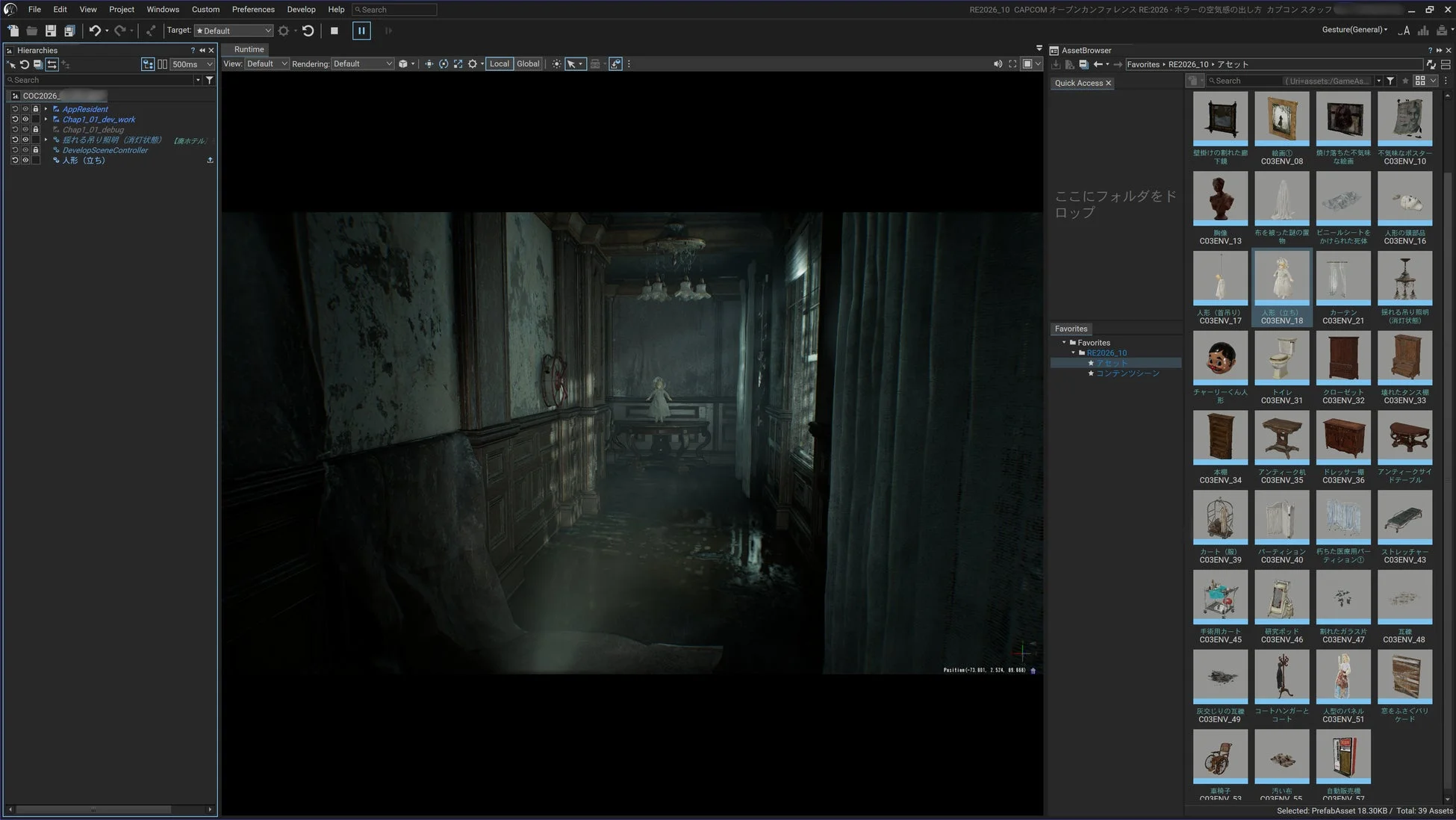
Task: Toggle visibility eye for Chap1_01_dev_work
Action: (25, 119)
